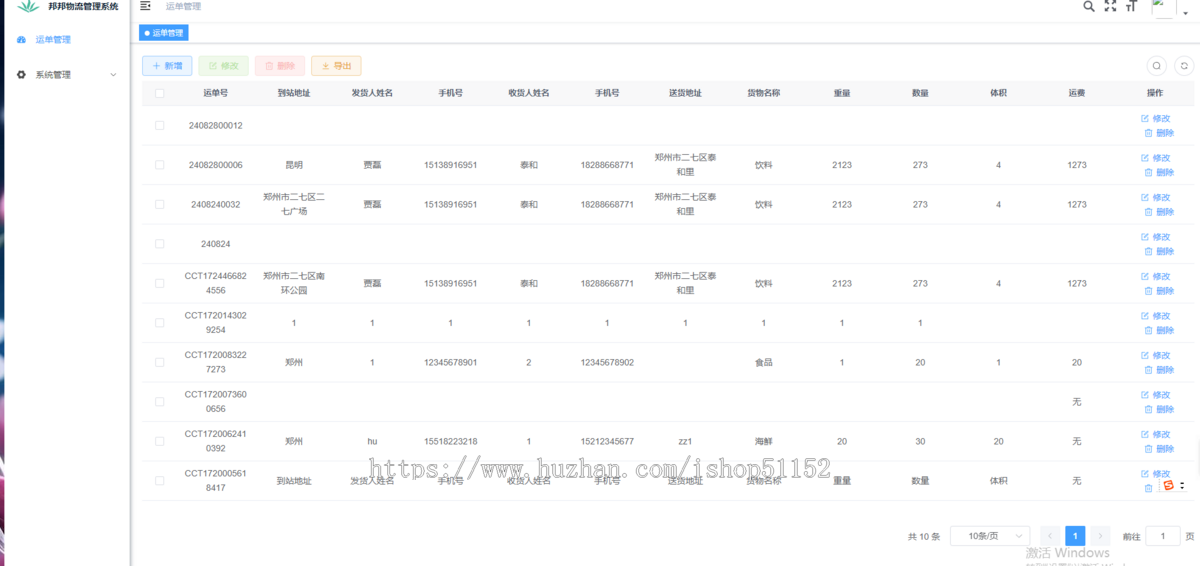Check the row for waybill 24082800006
1200x566 pixels.
point(159,165)
